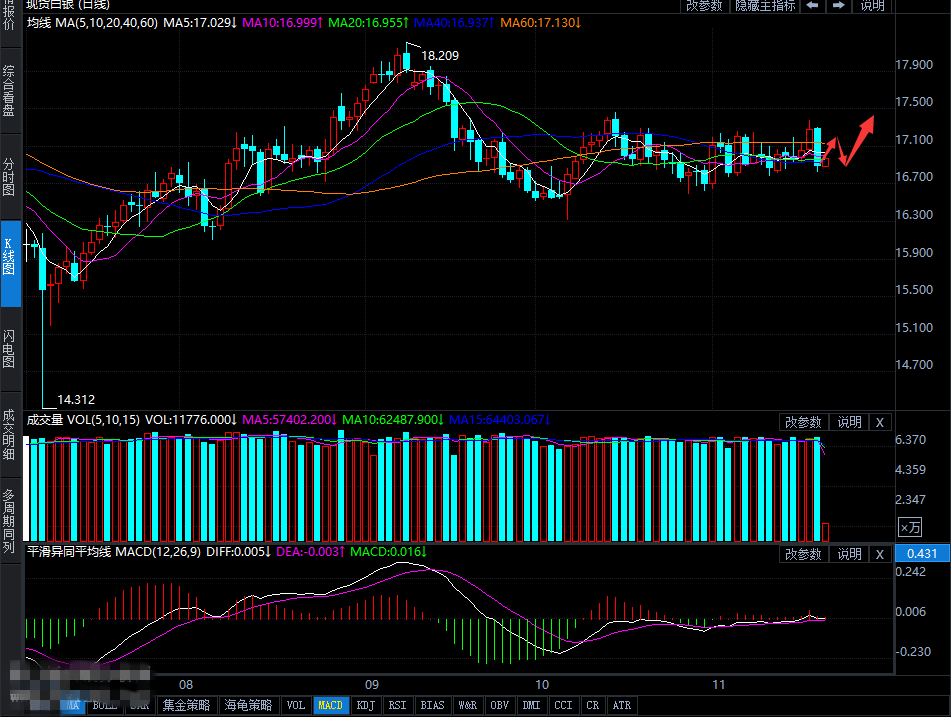Image resolution: width=951 pixels, height=717 pixels.
Task: Click 改参数 in the volume panel
Action: (x=803, y=422)
